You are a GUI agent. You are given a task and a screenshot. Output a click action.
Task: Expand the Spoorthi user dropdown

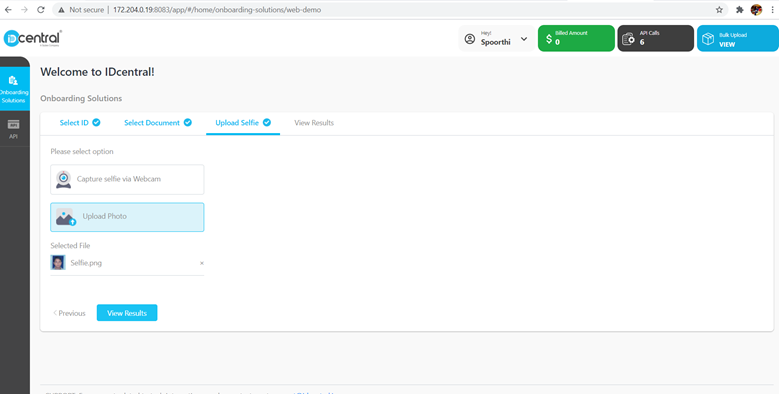pos(524,39)
